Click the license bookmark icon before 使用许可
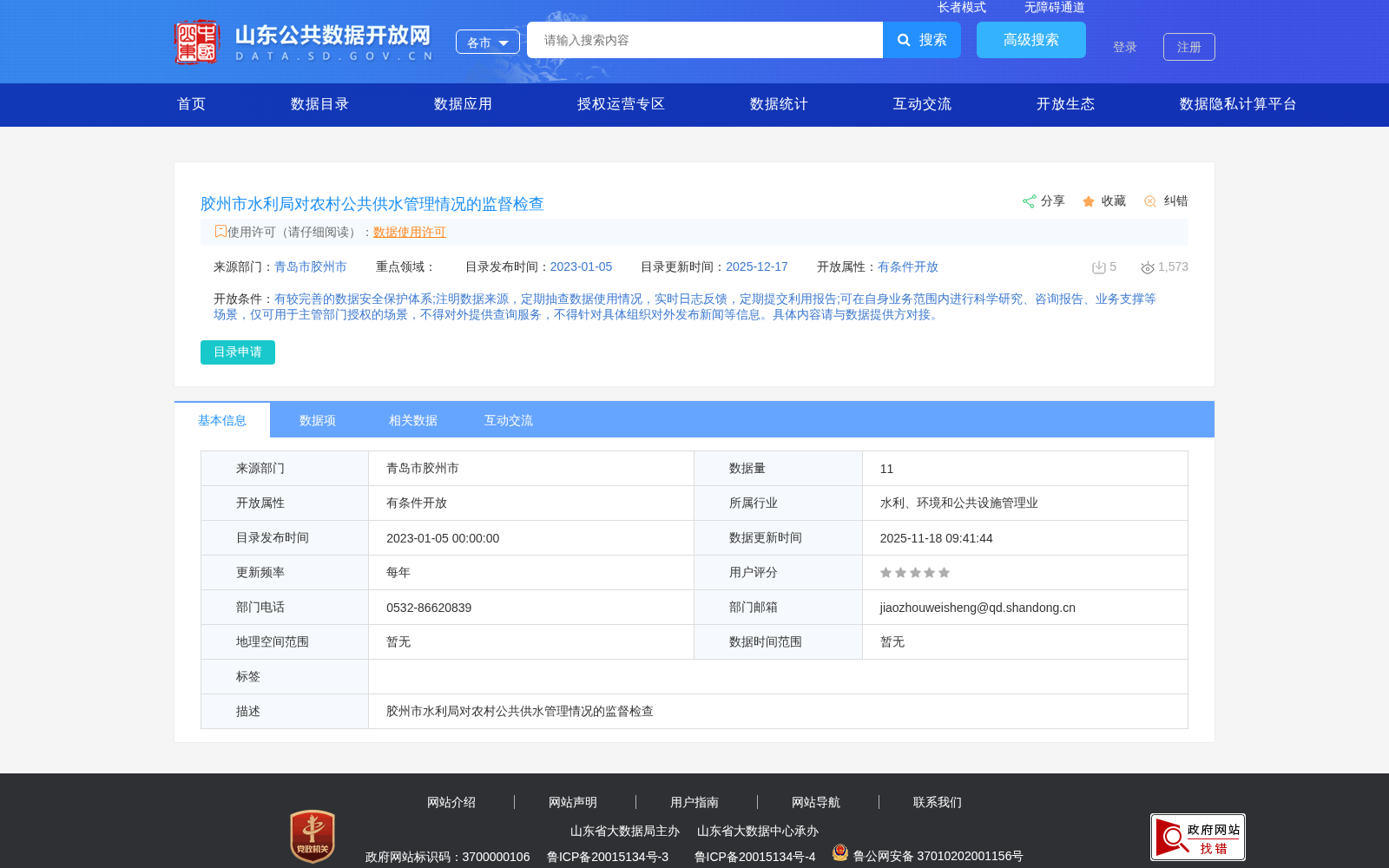1389x868 pixels. 221,231
